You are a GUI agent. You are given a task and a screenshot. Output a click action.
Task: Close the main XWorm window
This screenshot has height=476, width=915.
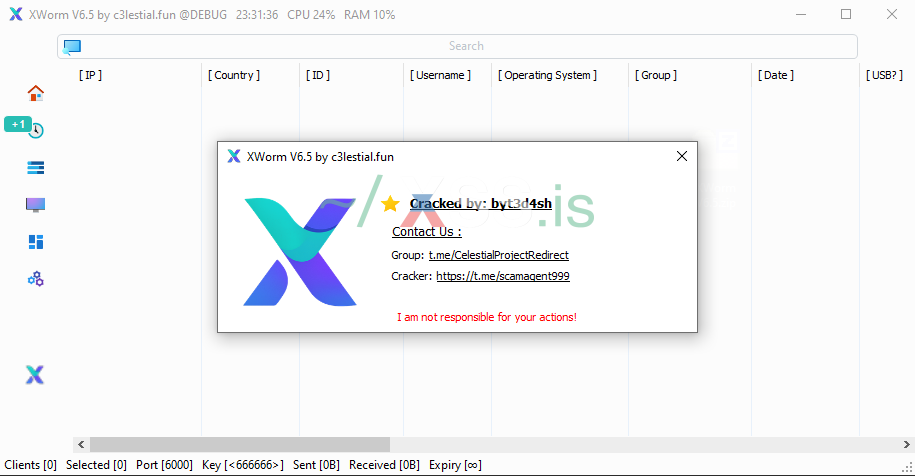coord(892,15)
